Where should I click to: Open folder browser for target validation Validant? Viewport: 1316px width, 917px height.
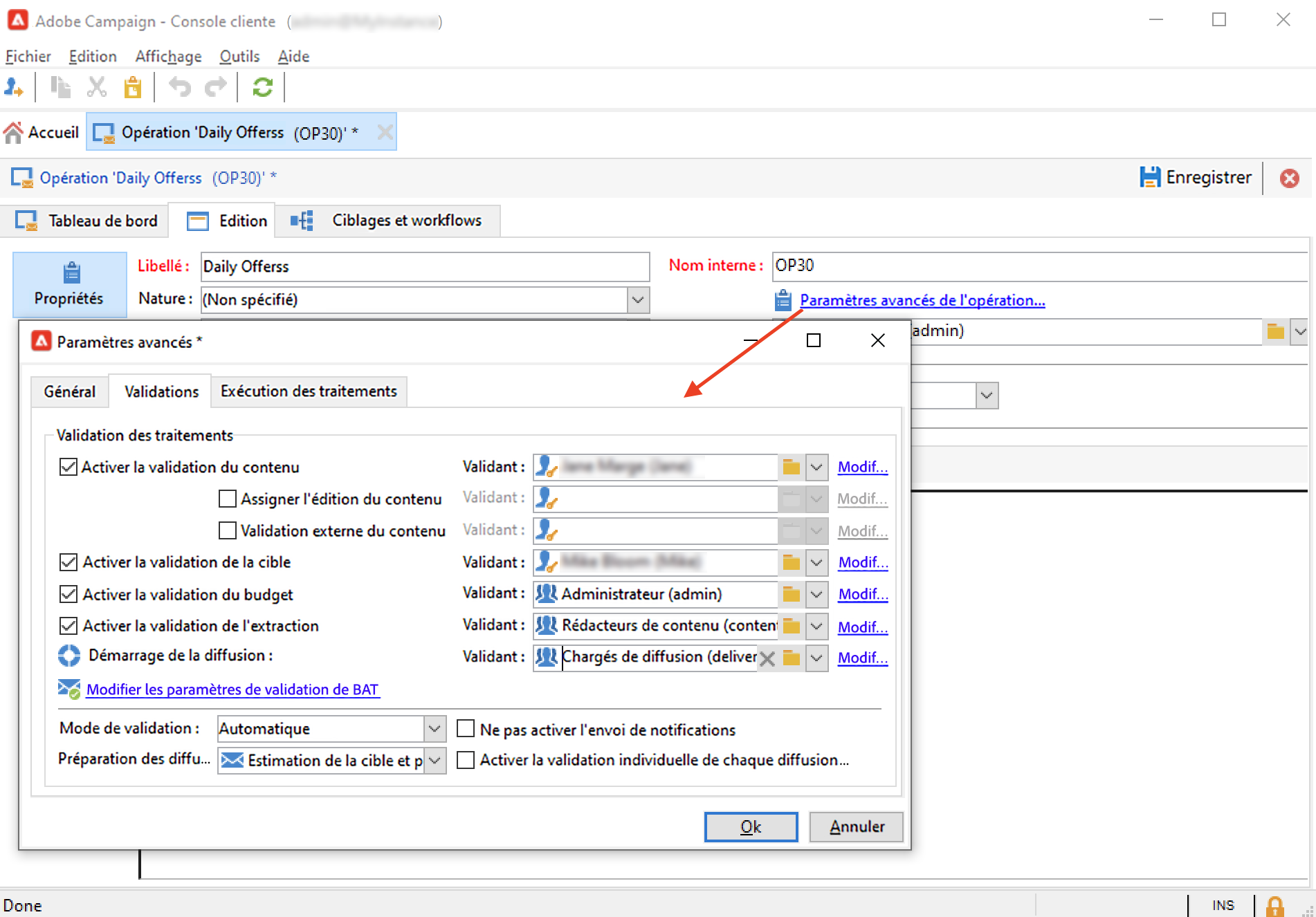click(791, 563)
